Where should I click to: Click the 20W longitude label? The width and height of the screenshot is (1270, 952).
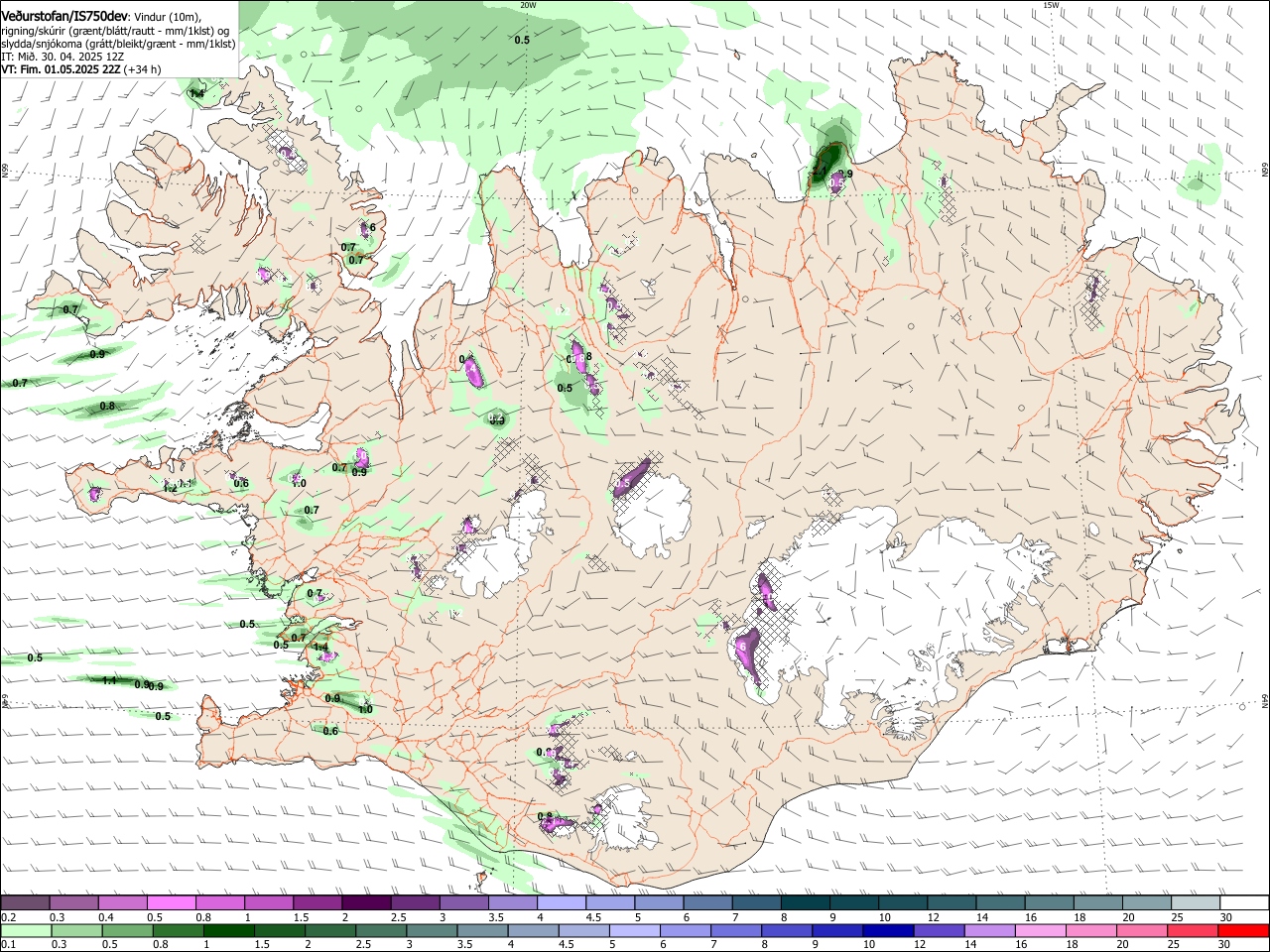pyautogui.click(x=528, y=5)
